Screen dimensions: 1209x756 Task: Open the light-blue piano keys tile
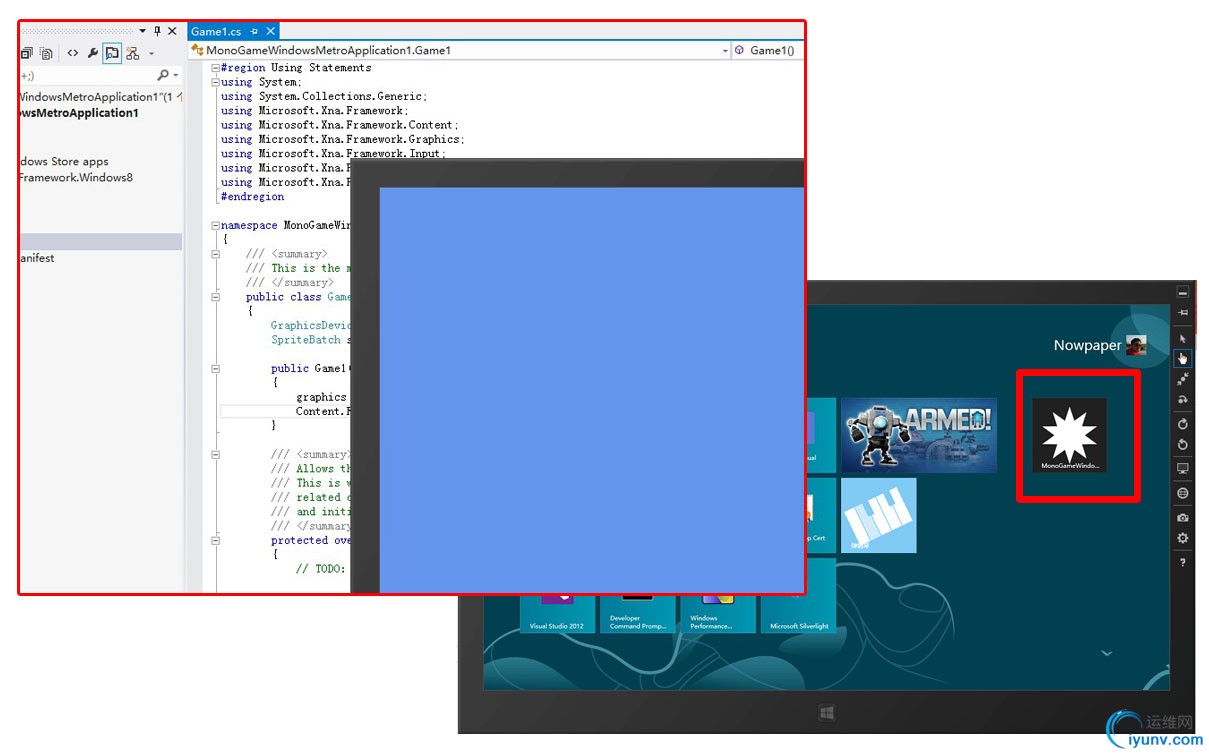coord(878,515)
